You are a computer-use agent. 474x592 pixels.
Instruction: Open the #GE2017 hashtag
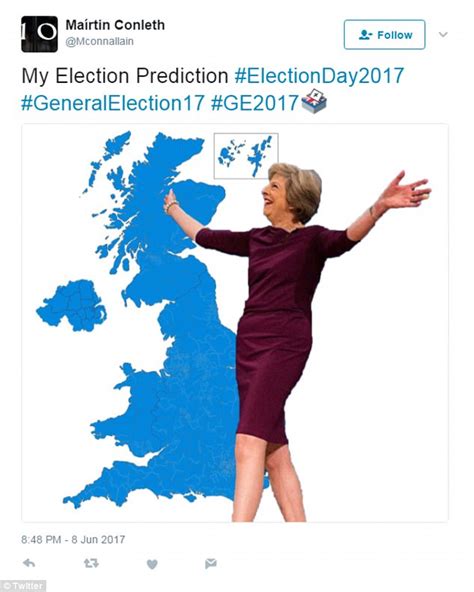pyautogui.click(x=255, y=103)
